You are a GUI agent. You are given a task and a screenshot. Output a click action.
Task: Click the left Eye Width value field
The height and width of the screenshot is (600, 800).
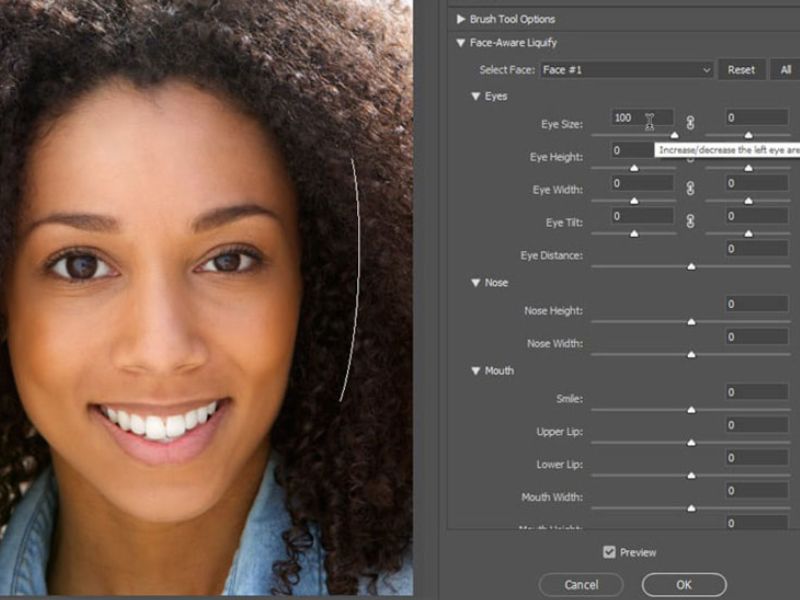tap(642, 183)
